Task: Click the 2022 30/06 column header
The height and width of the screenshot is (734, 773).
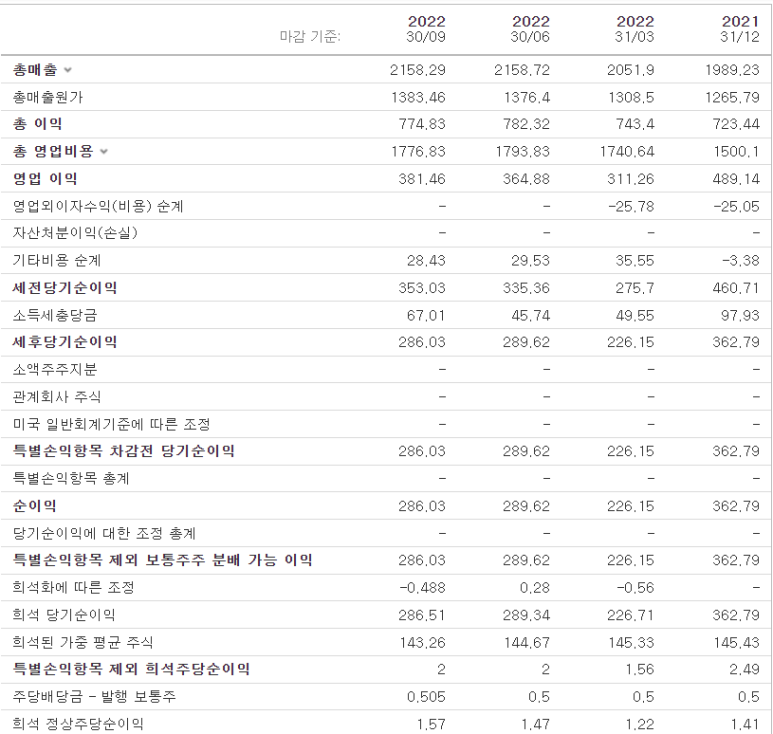Action: tap(530, 29)
